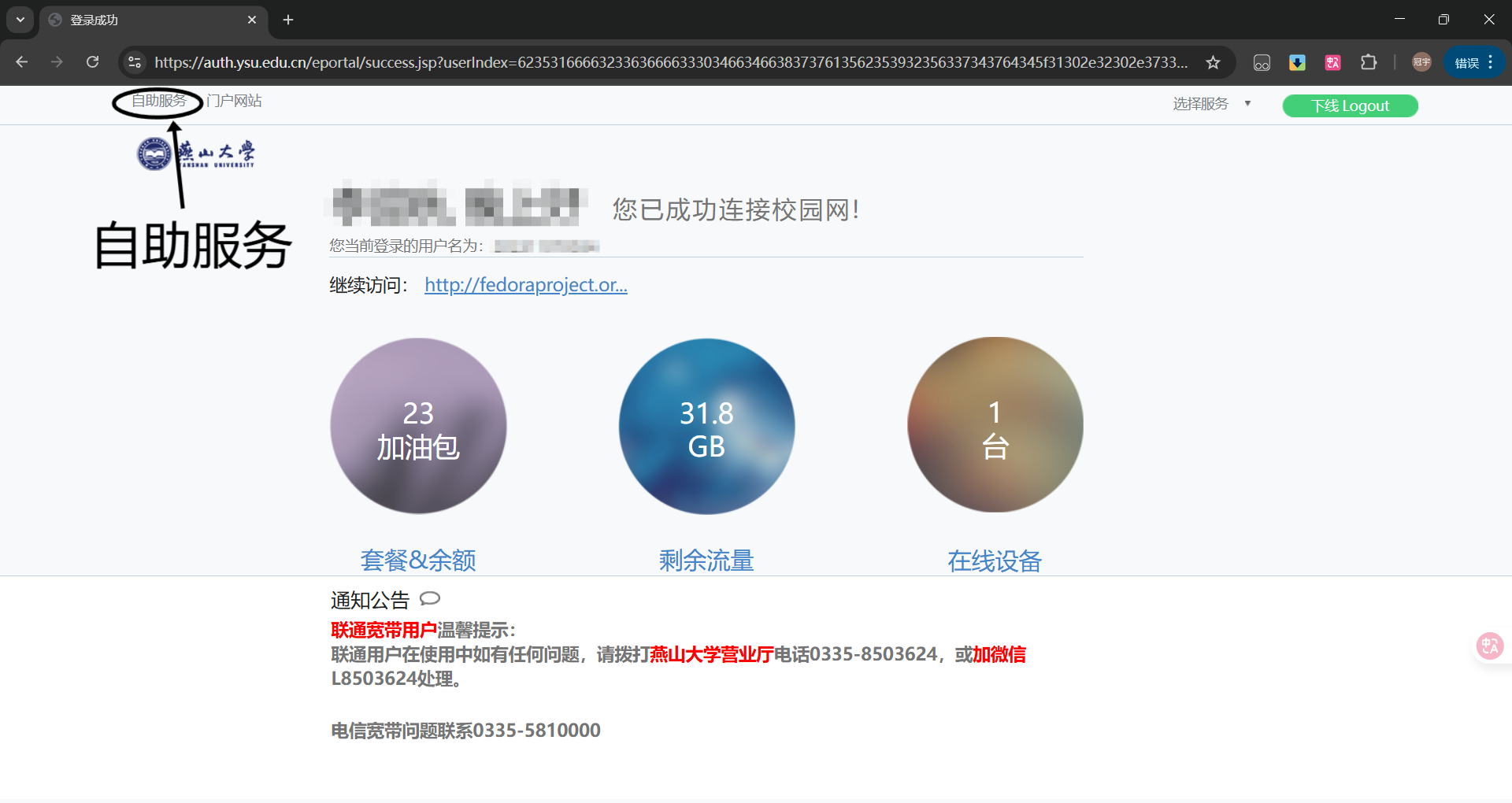Viewport: 1512px width, 803px height.
Task: View site information icon in address bar
Action: 135,62
